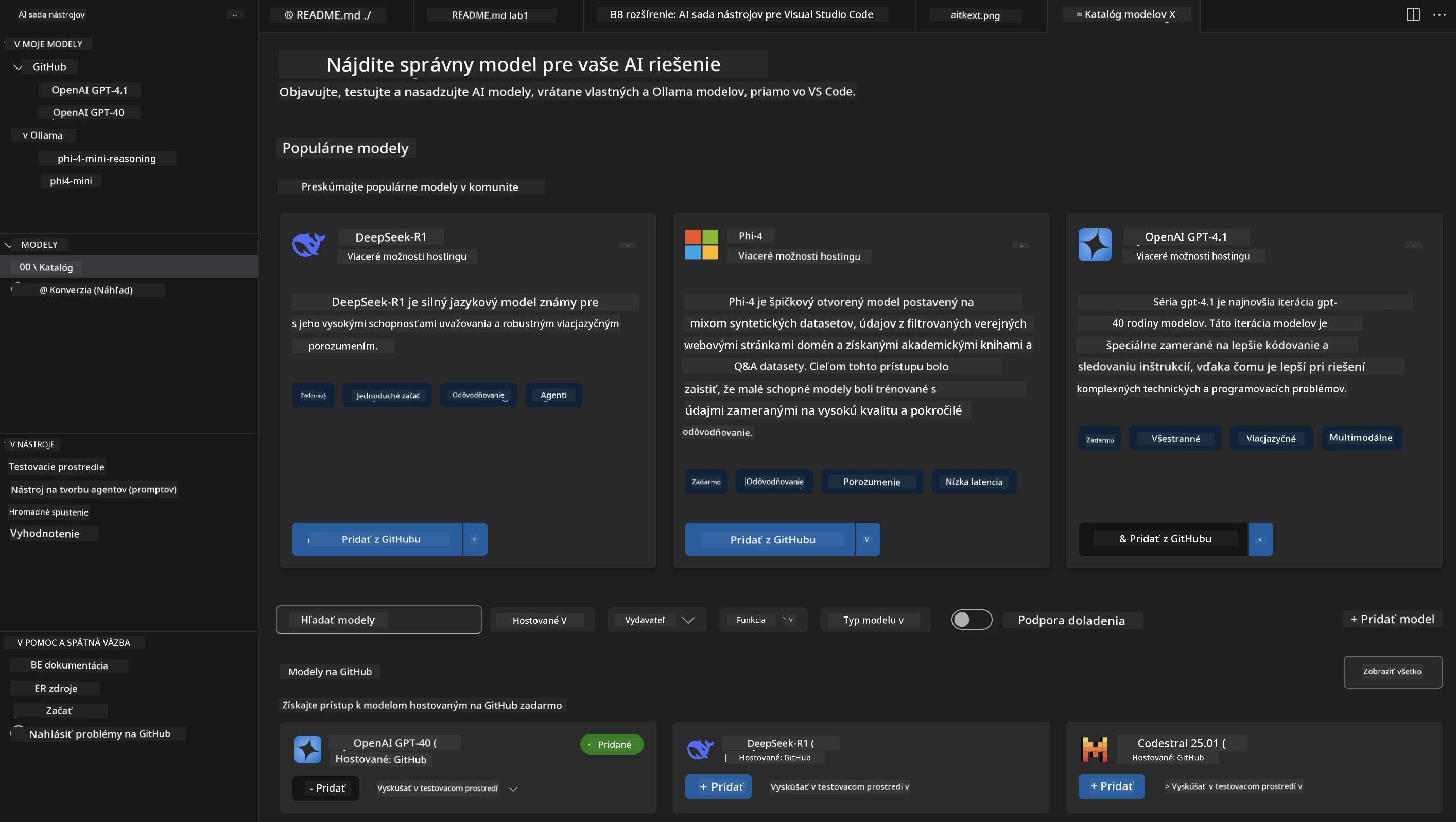Focus the Hľadať modely search field

coord(379,620)
